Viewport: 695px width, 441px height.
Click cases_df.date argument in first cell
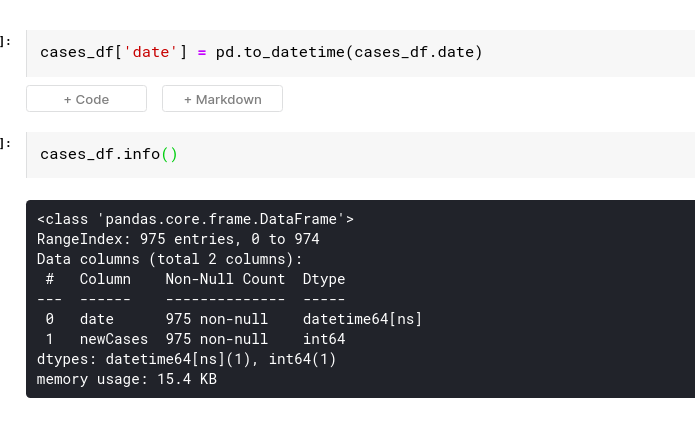click(x=414, y=52)
